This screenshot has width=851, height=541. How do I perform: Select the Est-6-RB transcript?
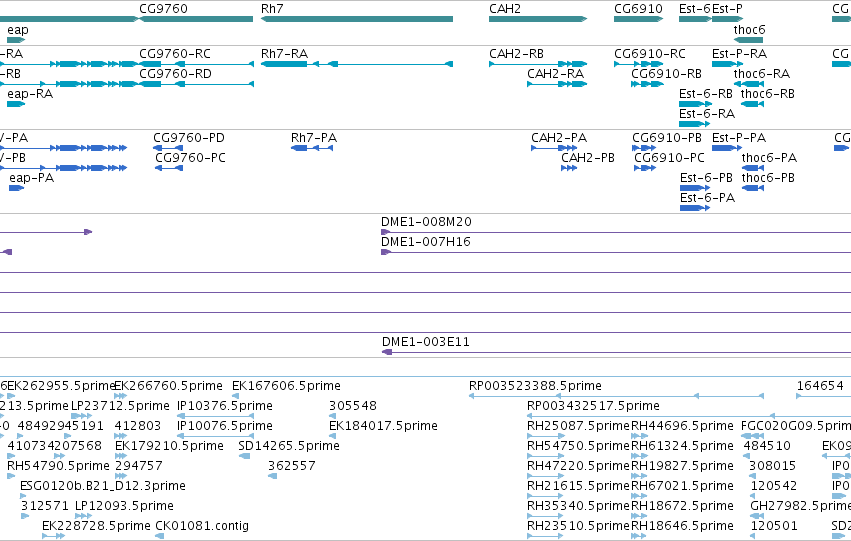[694, 104]
